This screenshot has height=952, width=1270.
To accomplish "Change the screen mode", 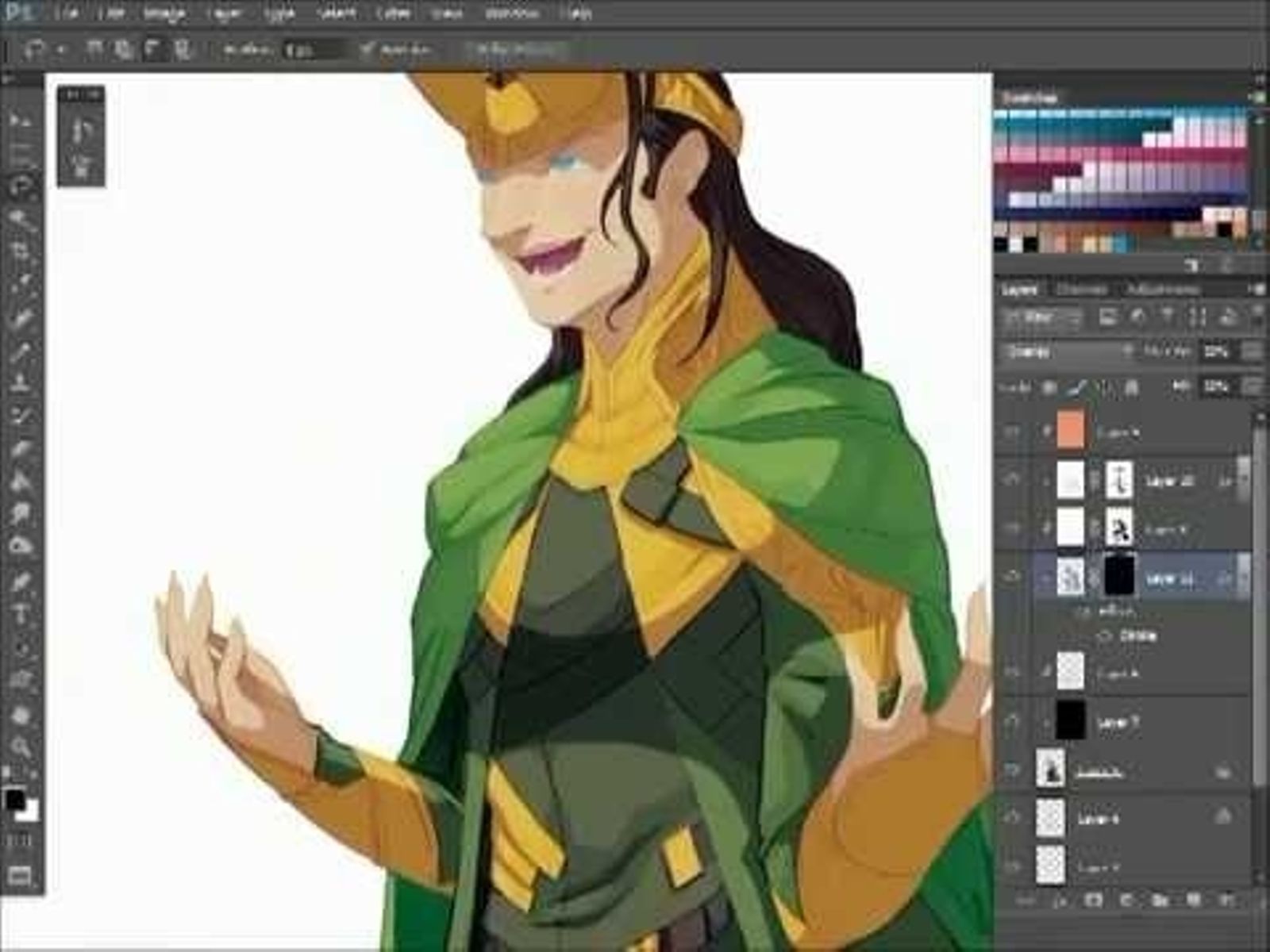I will (x=20, y=876).
